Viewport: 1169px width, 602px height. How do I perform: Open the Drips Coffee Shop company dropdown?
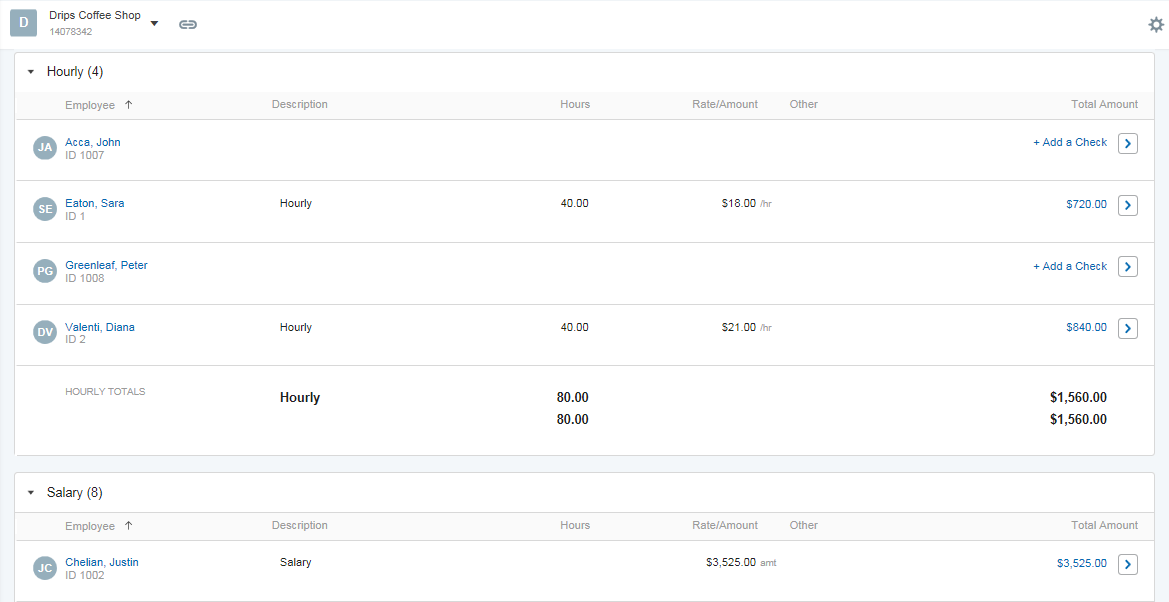click(x=154, y=23)
